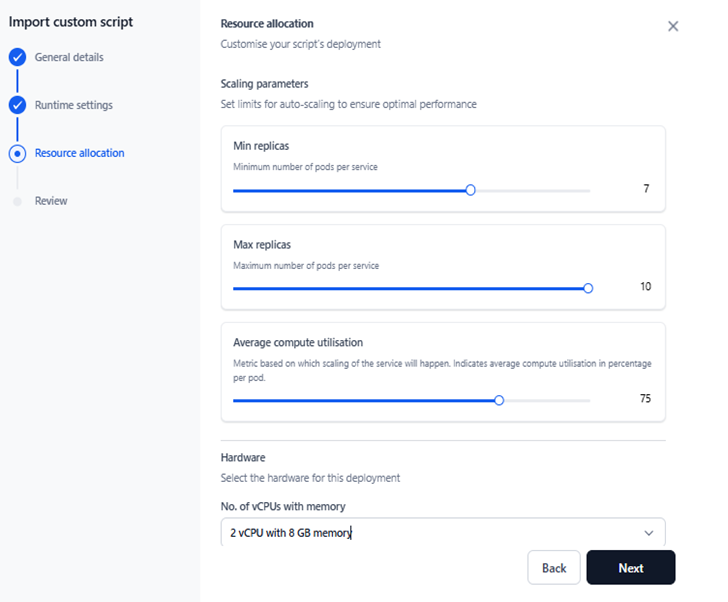The image size is (728, 602).
Task: Click the Min replicas value 7
Action: point(647,189)
